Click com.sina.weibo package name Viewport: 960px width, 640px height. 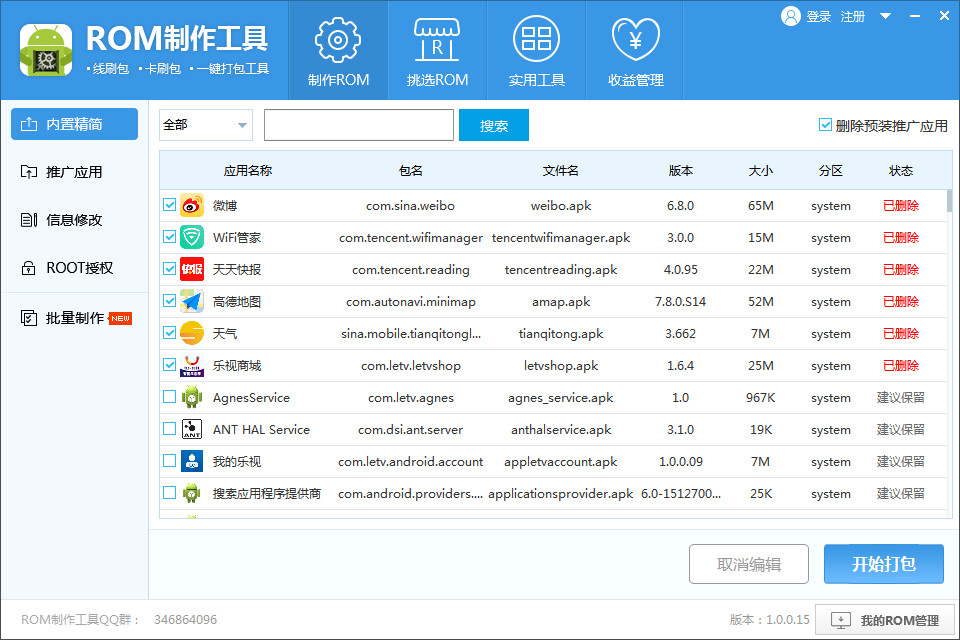tap(410, 206)
